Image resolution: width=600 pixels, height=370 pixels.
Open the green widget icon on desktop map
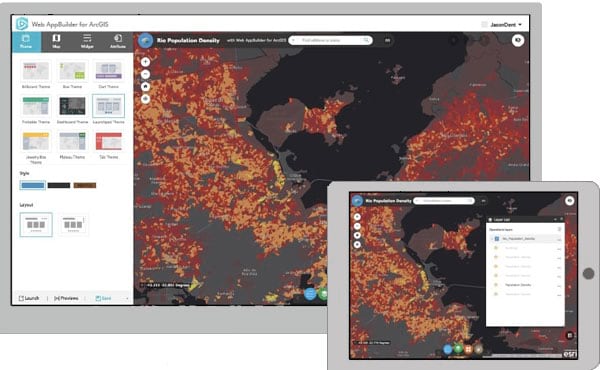tap(323, 294)
